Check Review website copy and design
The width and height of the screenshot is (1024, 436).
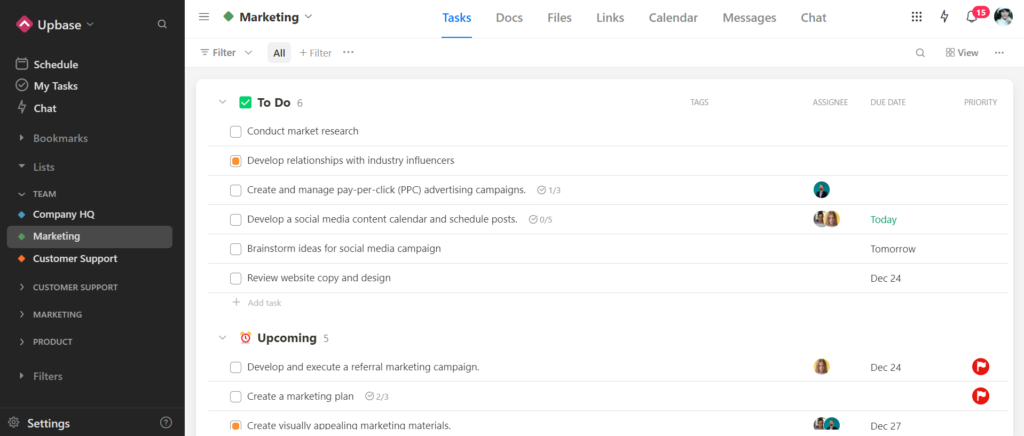click(x=236, y=278)
